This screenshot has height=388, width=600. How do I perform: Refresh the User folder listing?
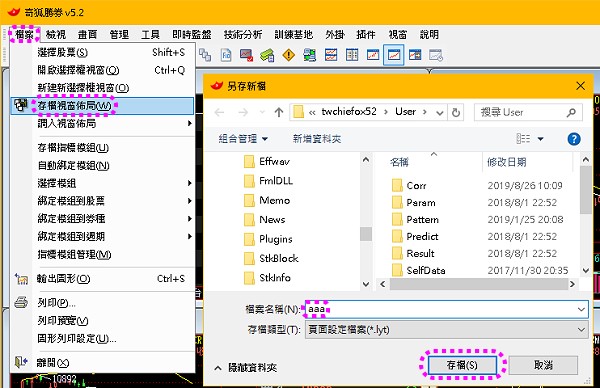455,112
